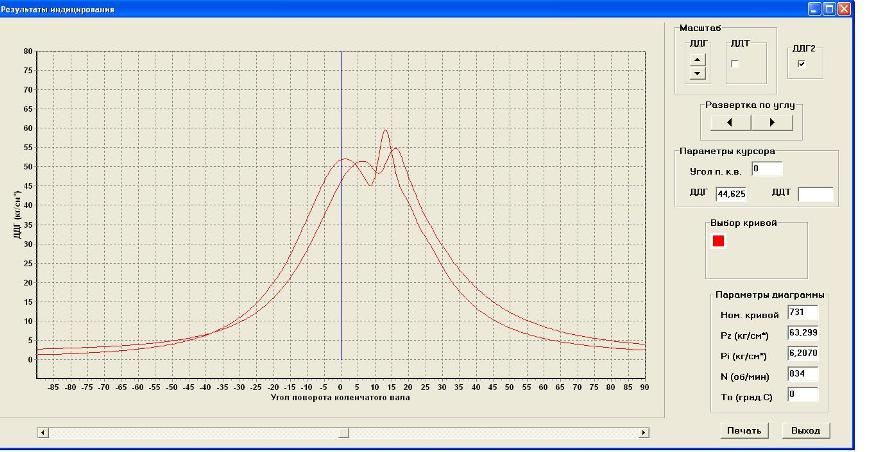Shift angle sweep right with arrow button
Screen dimensions: 870x452
tap(772, 123)
